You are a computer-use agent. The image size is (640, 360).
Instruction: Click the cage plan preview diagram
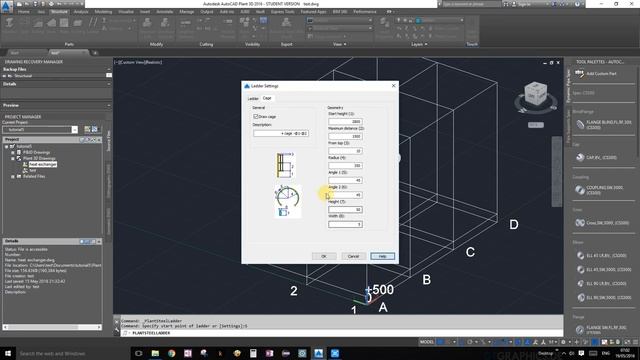[287, 201]
